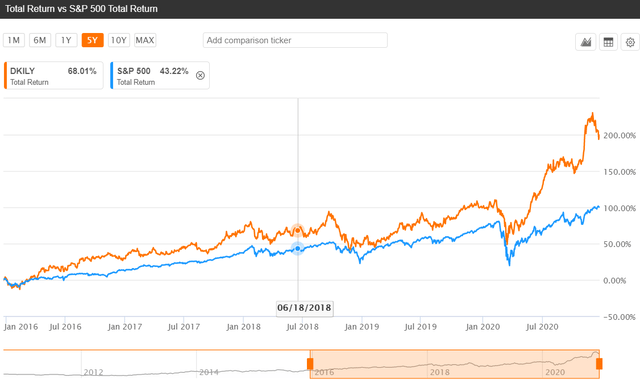Click the Jul 2020 x-axis label
This screenshot has width=640, height=387.
click(542, 327)
